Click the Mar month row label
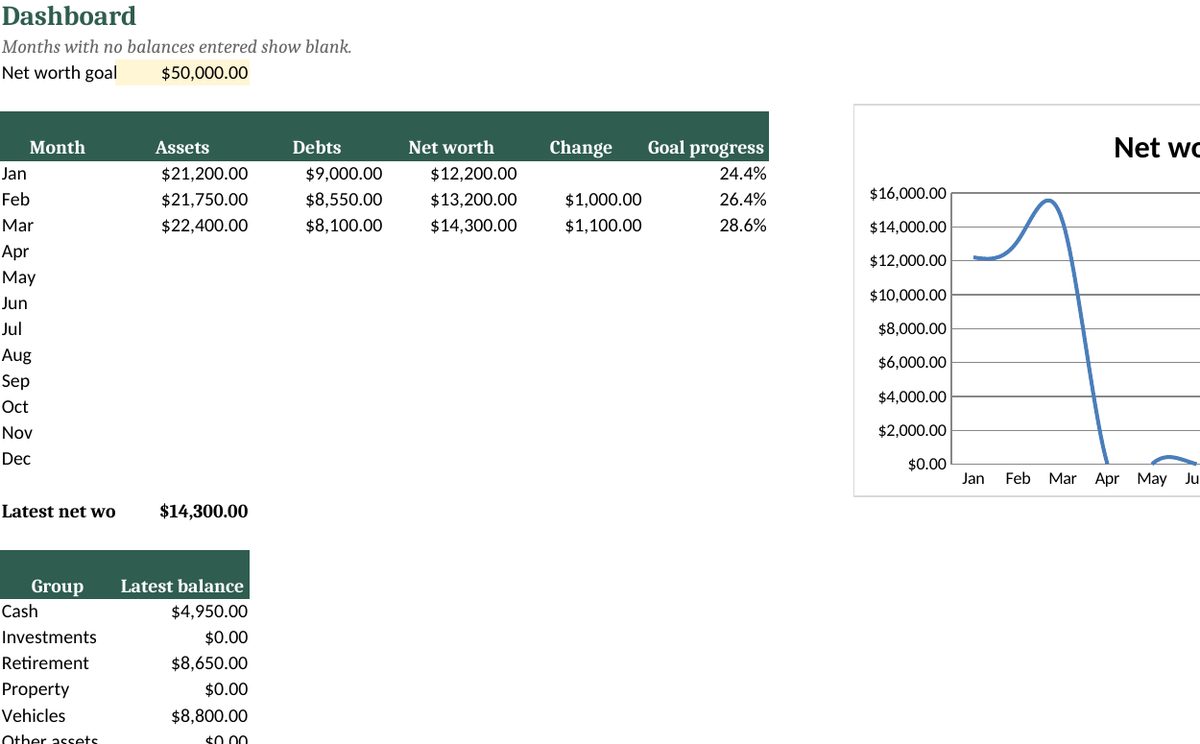The width and height of the screenshot is (1200, 744). coord(17,225)
